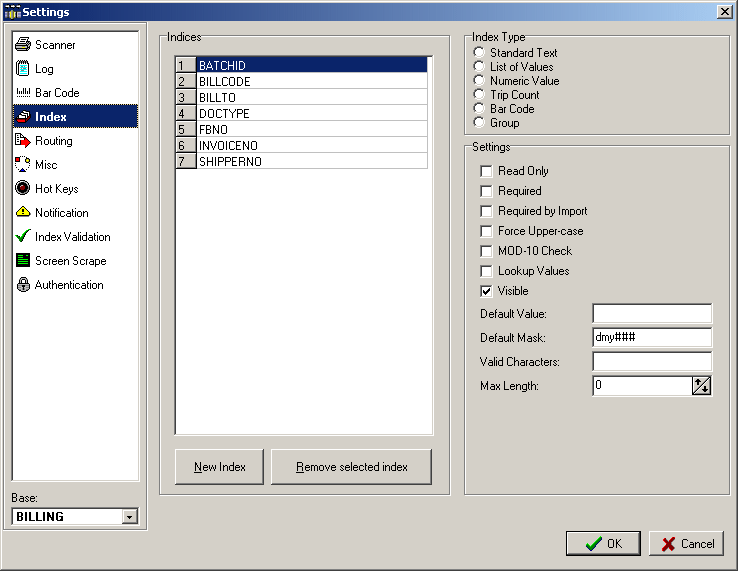Click the Default Value input field

(x=652, y=314)
